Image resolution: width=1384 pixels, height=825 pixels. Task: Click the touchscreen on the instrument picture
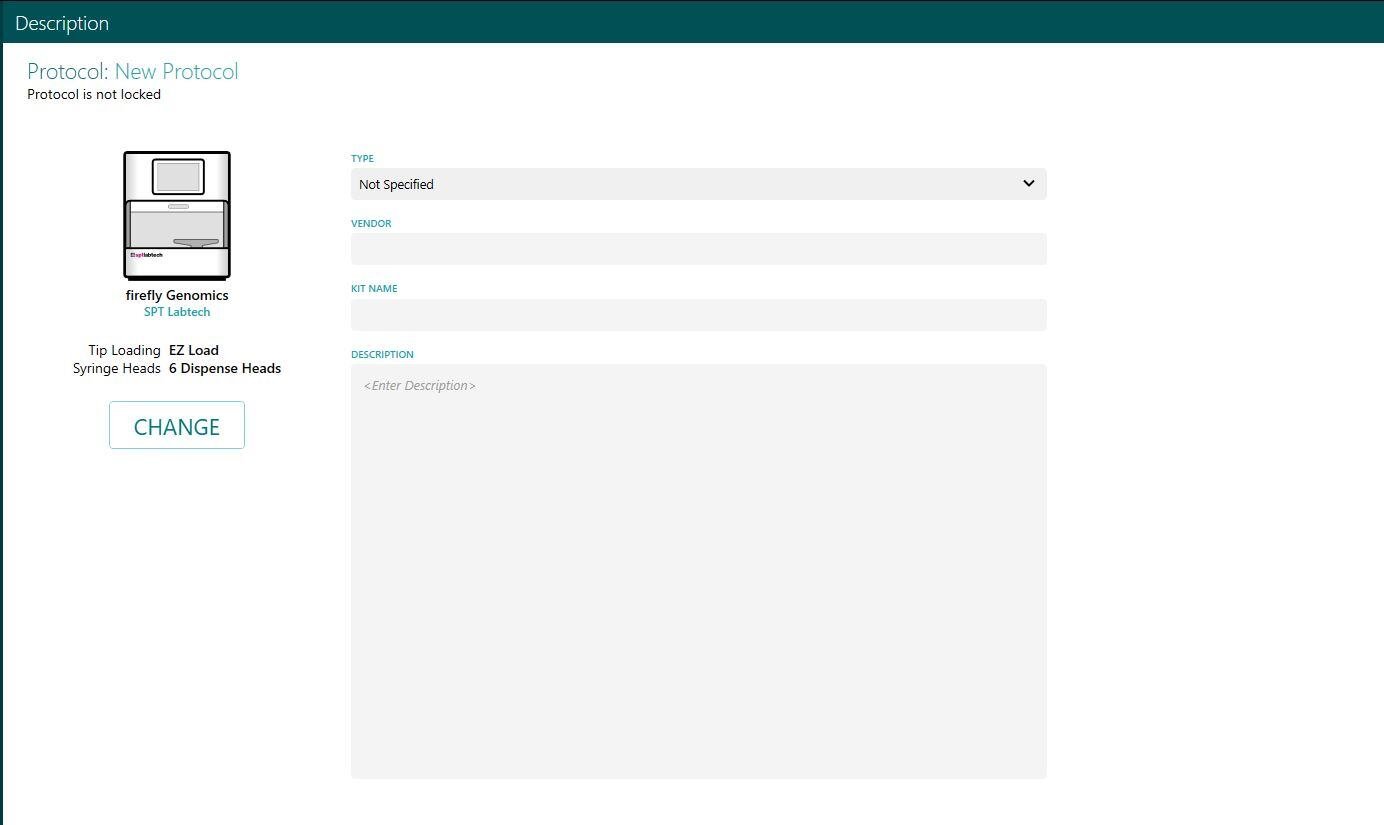(178, 177)
